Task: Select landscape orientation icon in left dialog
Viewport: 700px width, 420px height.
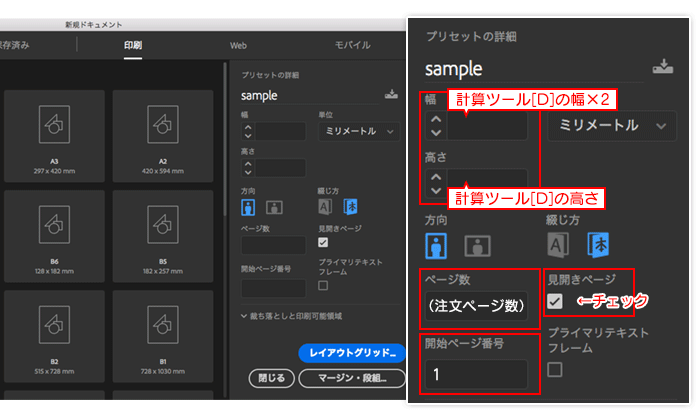Action: tap(273, 207)
